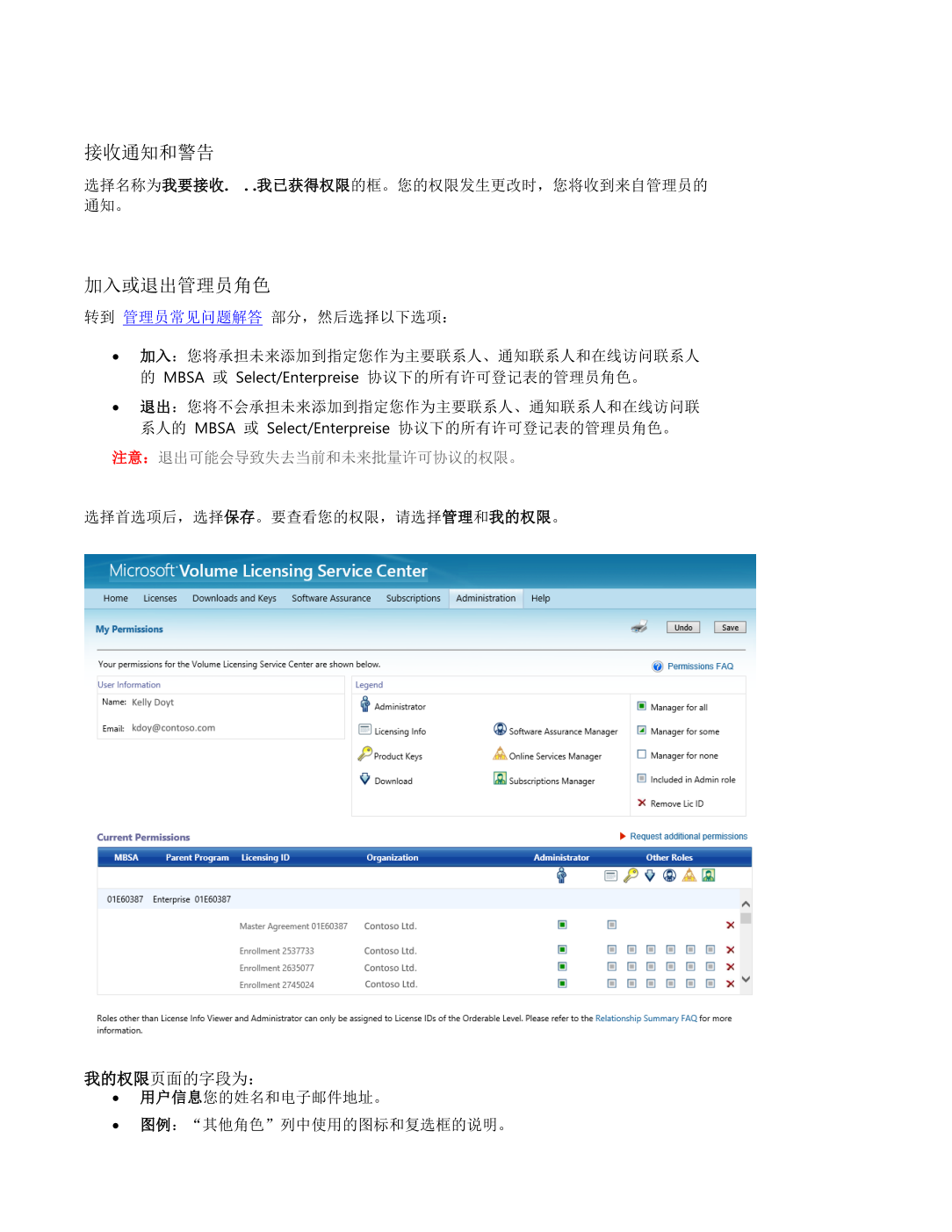
Task: Expand Request additional permissions link
Action: pyautogui.click(x=688, y=837)
